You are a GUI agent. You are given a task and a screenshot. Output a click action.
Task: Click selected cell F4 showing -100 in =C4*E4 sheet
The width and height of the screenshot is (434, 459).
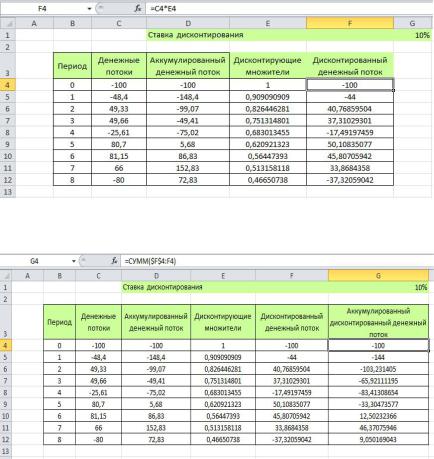[350, 85]
